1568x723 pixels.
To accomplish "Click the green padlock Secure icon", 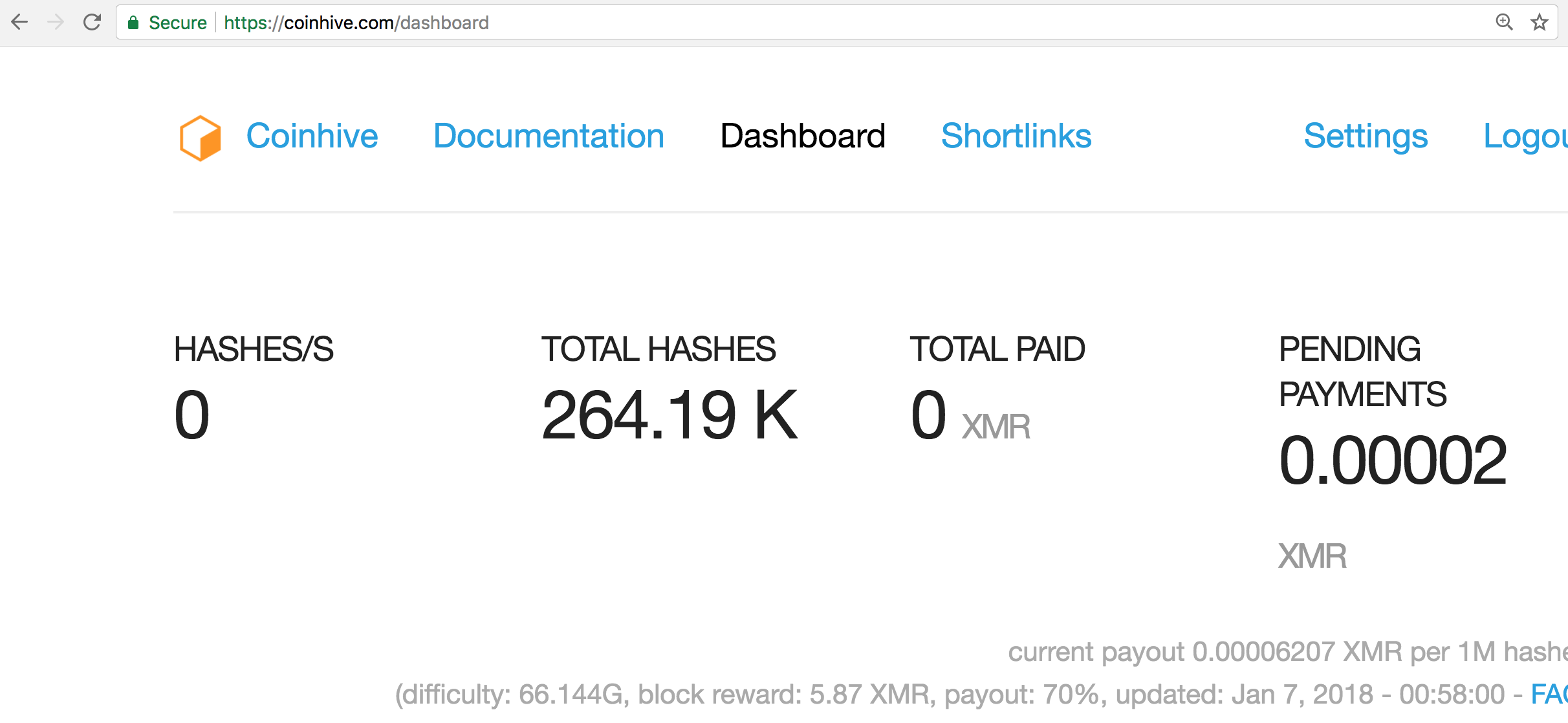I will click(133, 23).
